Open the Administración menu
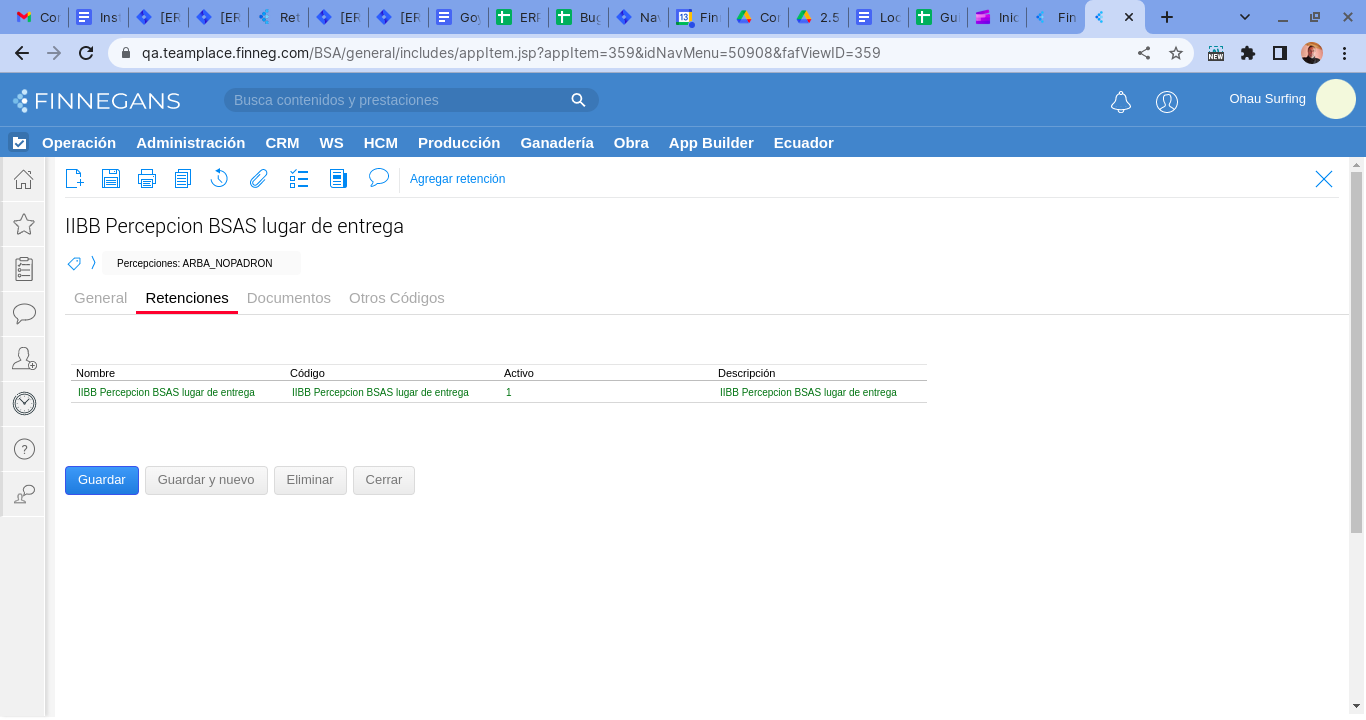 (190, 143)
